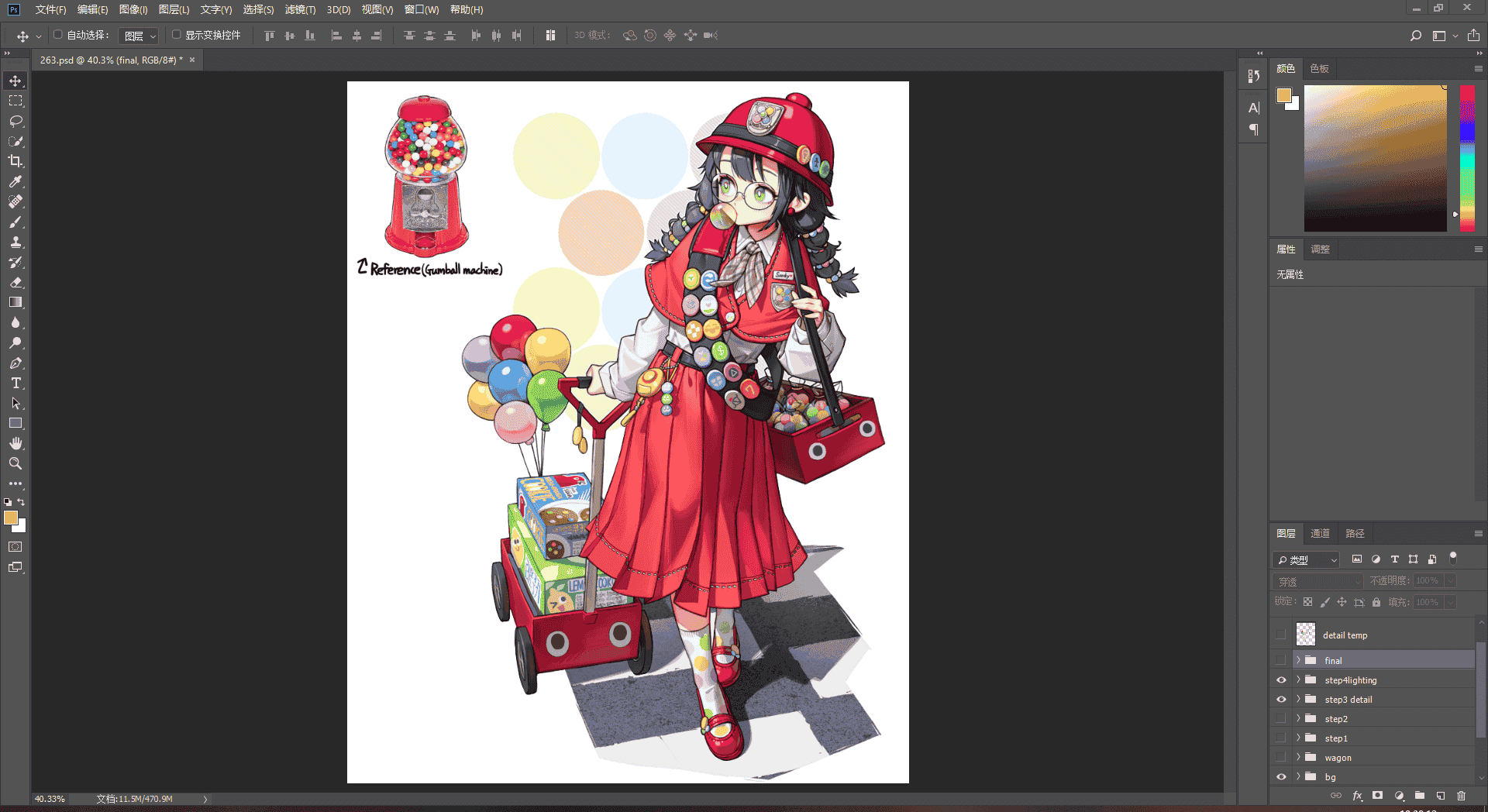
Task: Select the Pen tool
Action: [15, 363]
